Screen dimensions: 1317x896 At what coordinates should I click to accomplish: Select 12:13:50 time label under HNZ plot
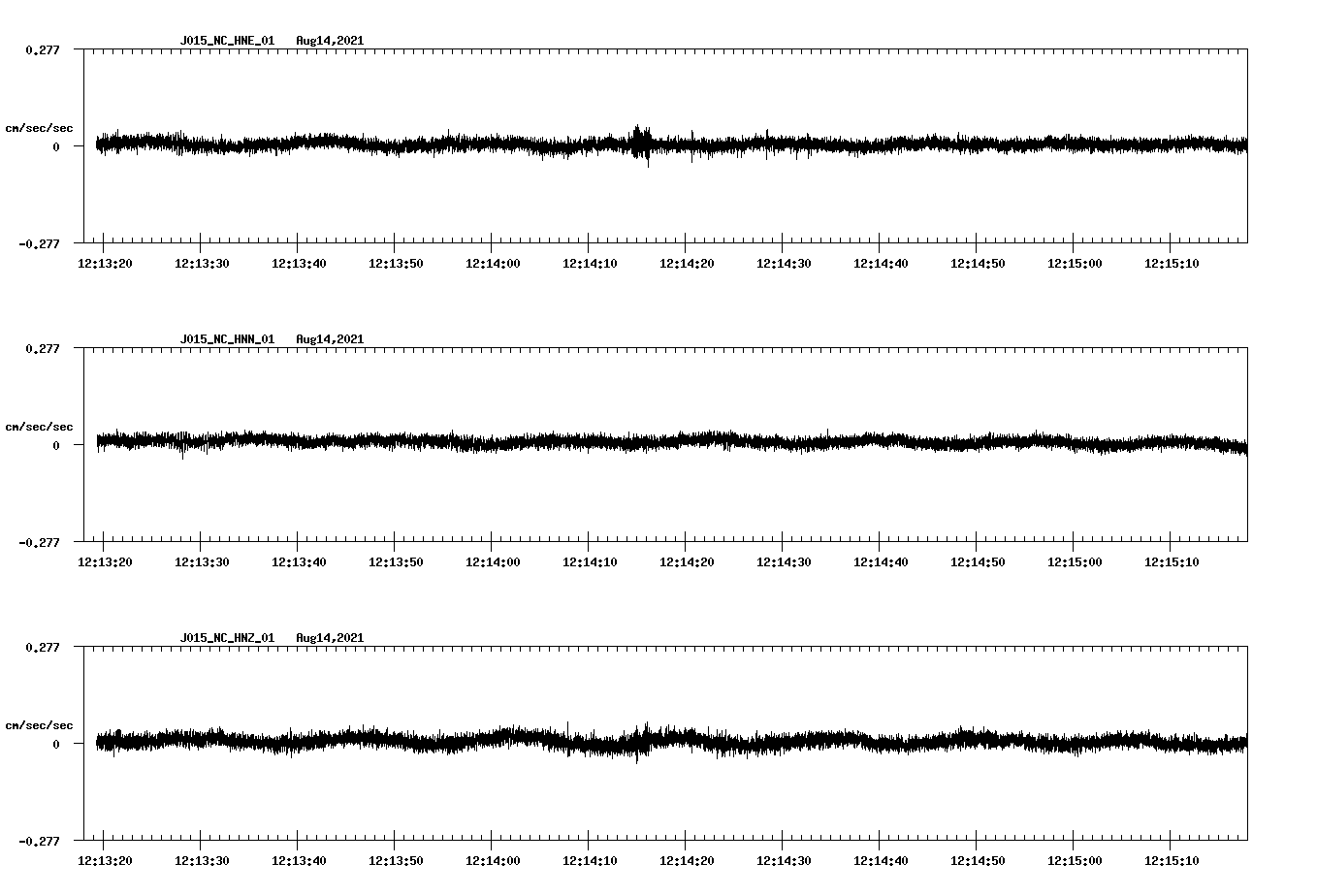click(x=396, y=860)
